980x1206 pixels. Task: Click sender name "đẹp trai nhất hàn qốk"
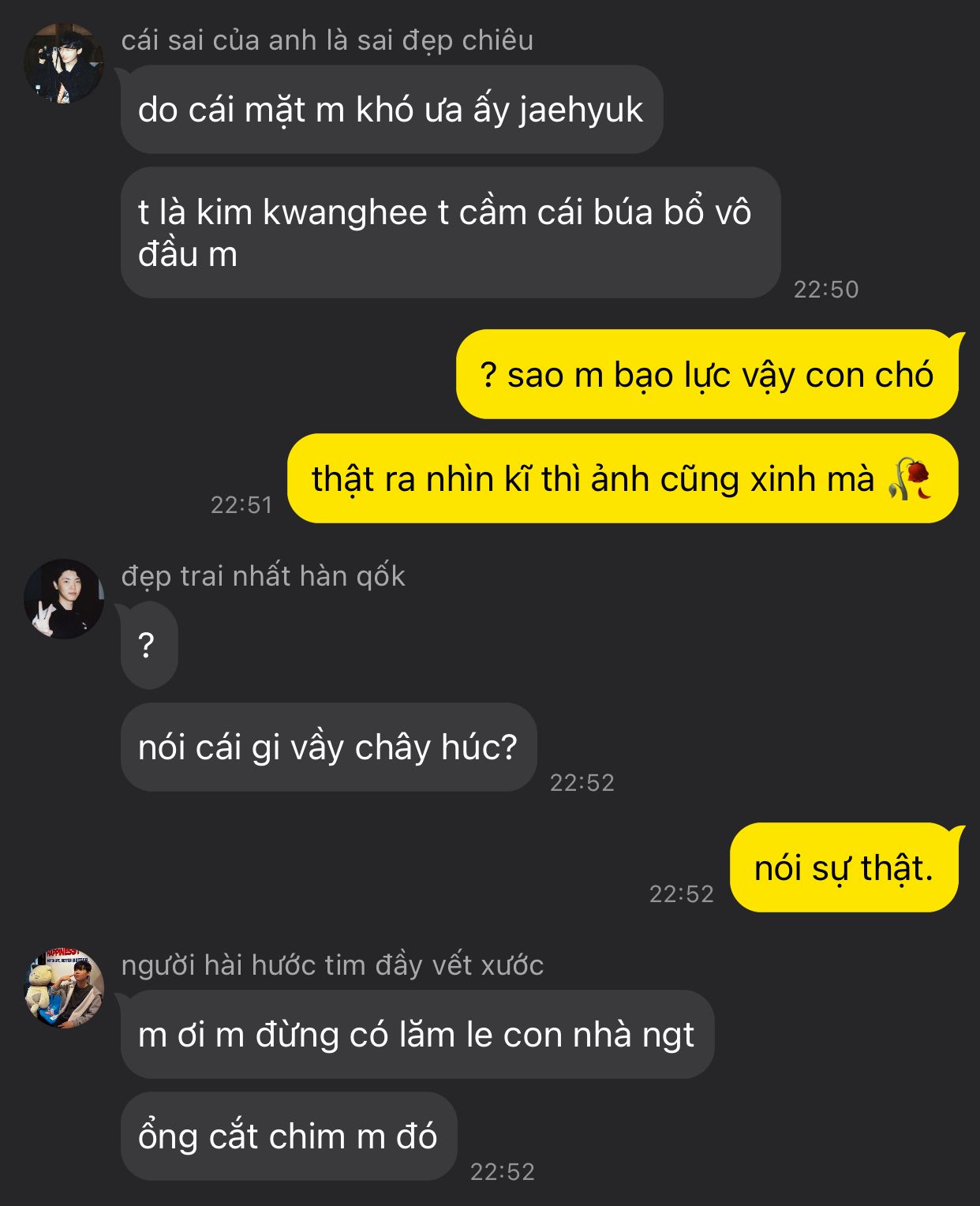(x=263, y=576)
